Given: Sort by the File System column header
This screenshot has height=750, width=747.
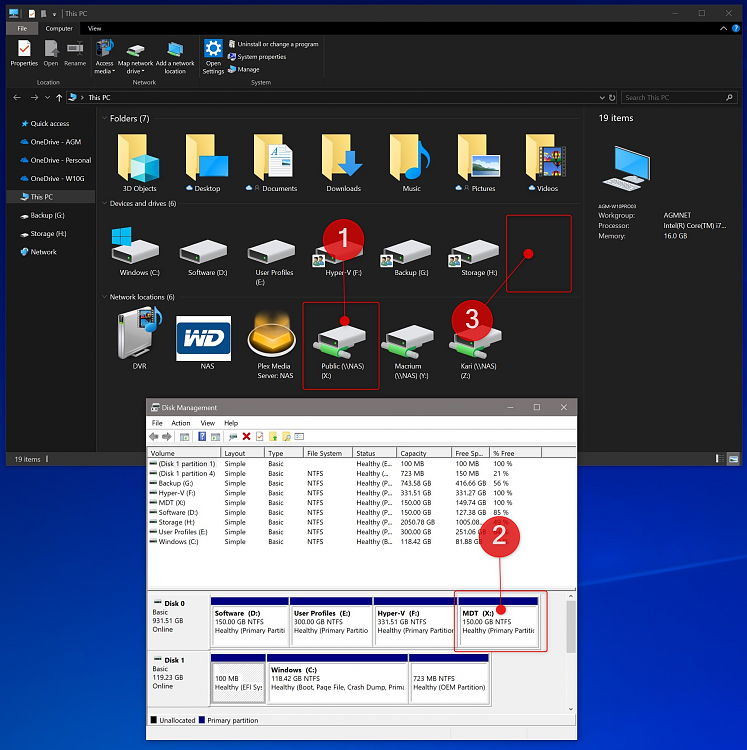Looking at the screenshot, I should 327,453.
